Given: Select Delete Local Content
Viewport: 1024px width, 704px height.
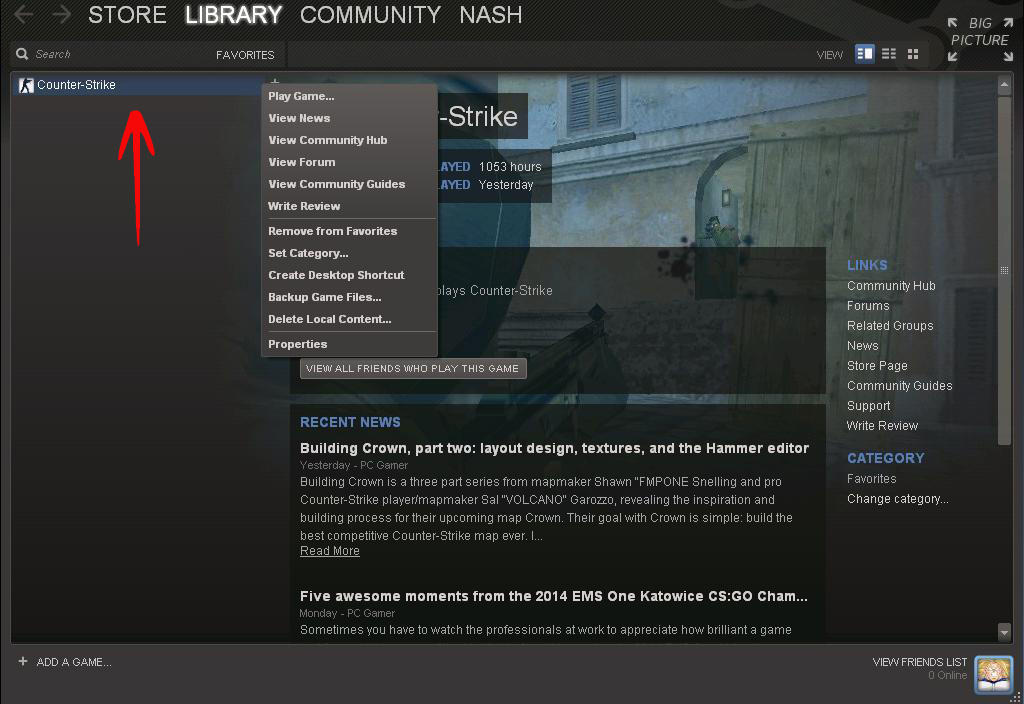Looking at the screenshot, I should click(x=330, y=319).
